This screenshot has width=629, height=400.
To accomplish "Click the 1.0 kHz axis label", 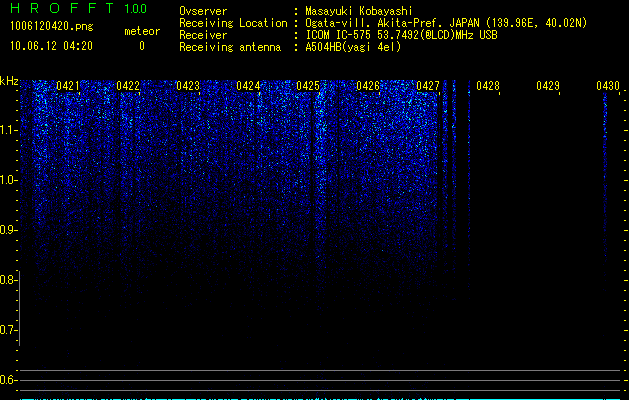I will pos(8,180).
